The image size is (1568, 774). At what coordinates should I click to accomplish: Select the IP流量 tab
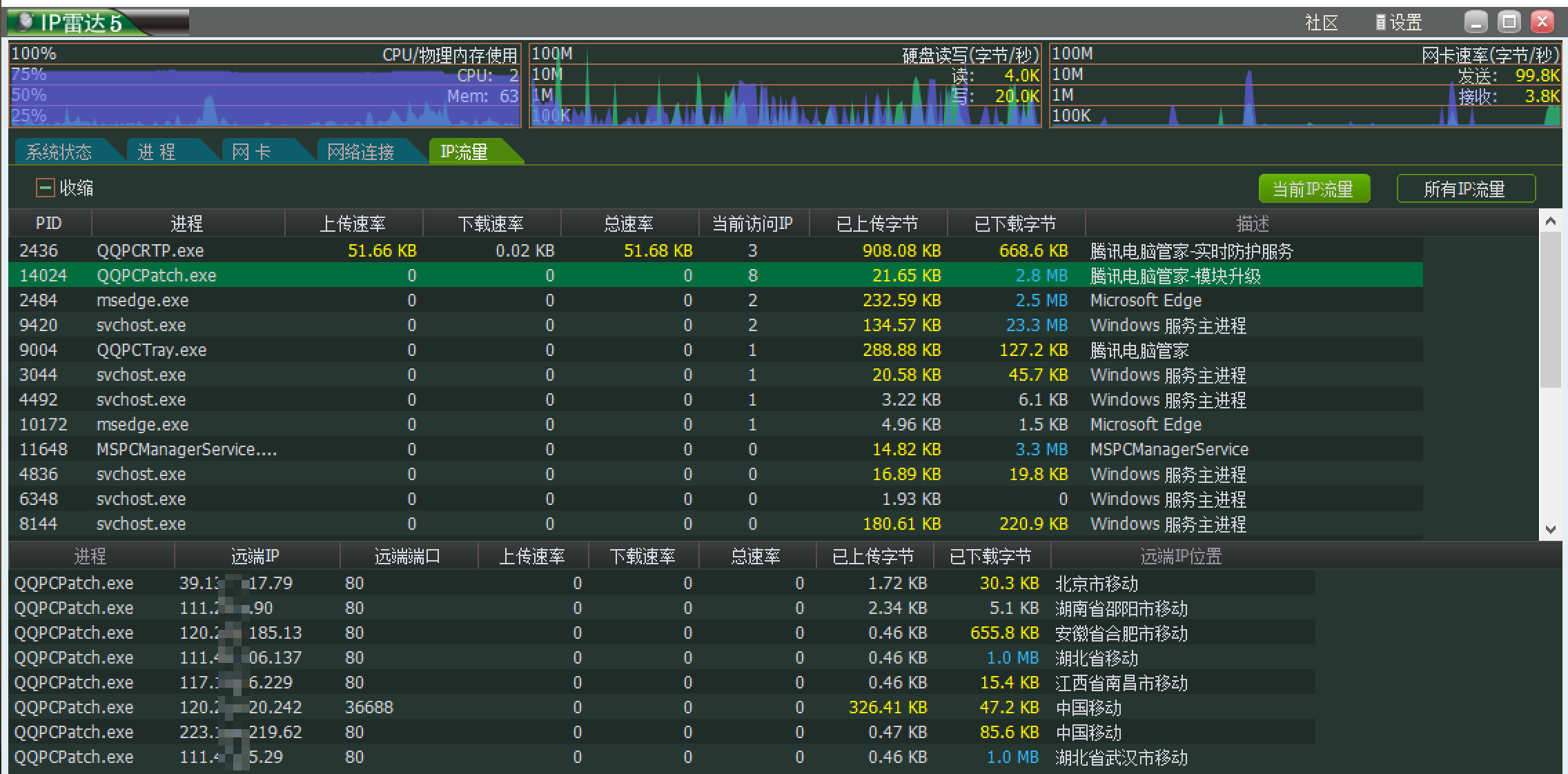pyautogui.click(x=464, y=152)
